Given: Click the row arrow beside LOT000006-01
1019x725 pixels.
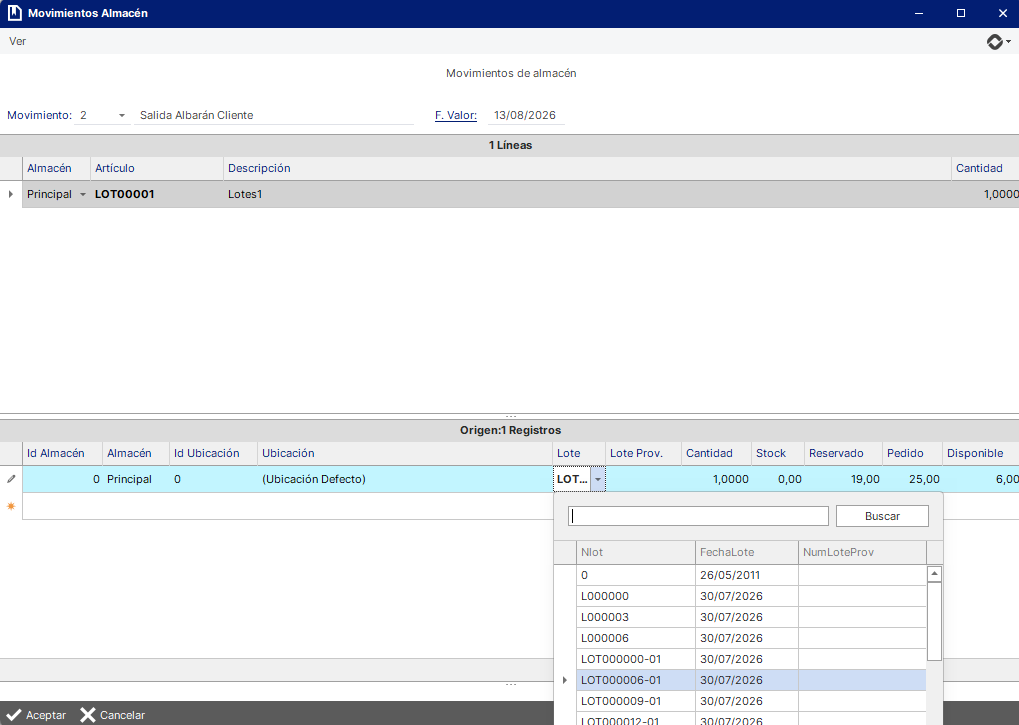Looking at the screenshot, I should [x=565, y=680].
